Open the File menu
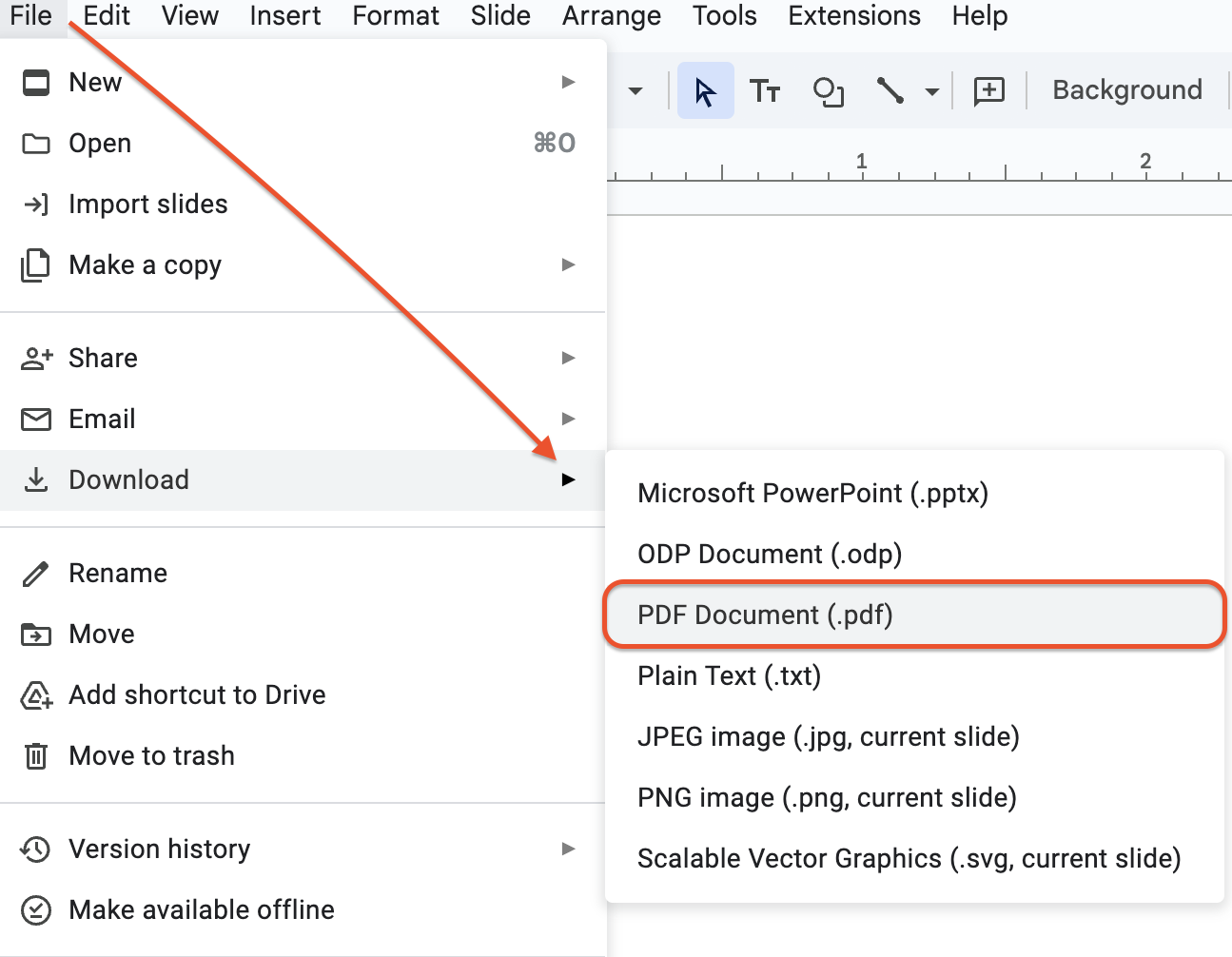This screenshot has width=1232, height=957. (31, 15)
